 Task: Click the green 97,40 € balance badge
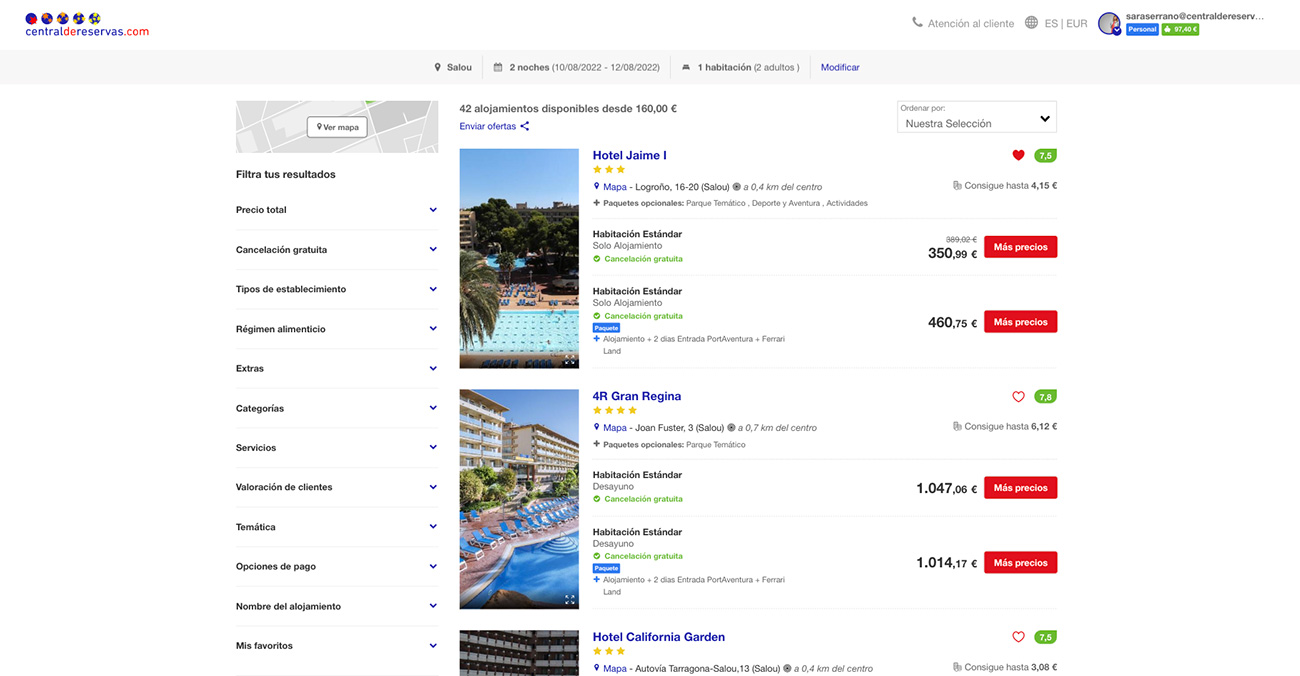[1180, 30]
